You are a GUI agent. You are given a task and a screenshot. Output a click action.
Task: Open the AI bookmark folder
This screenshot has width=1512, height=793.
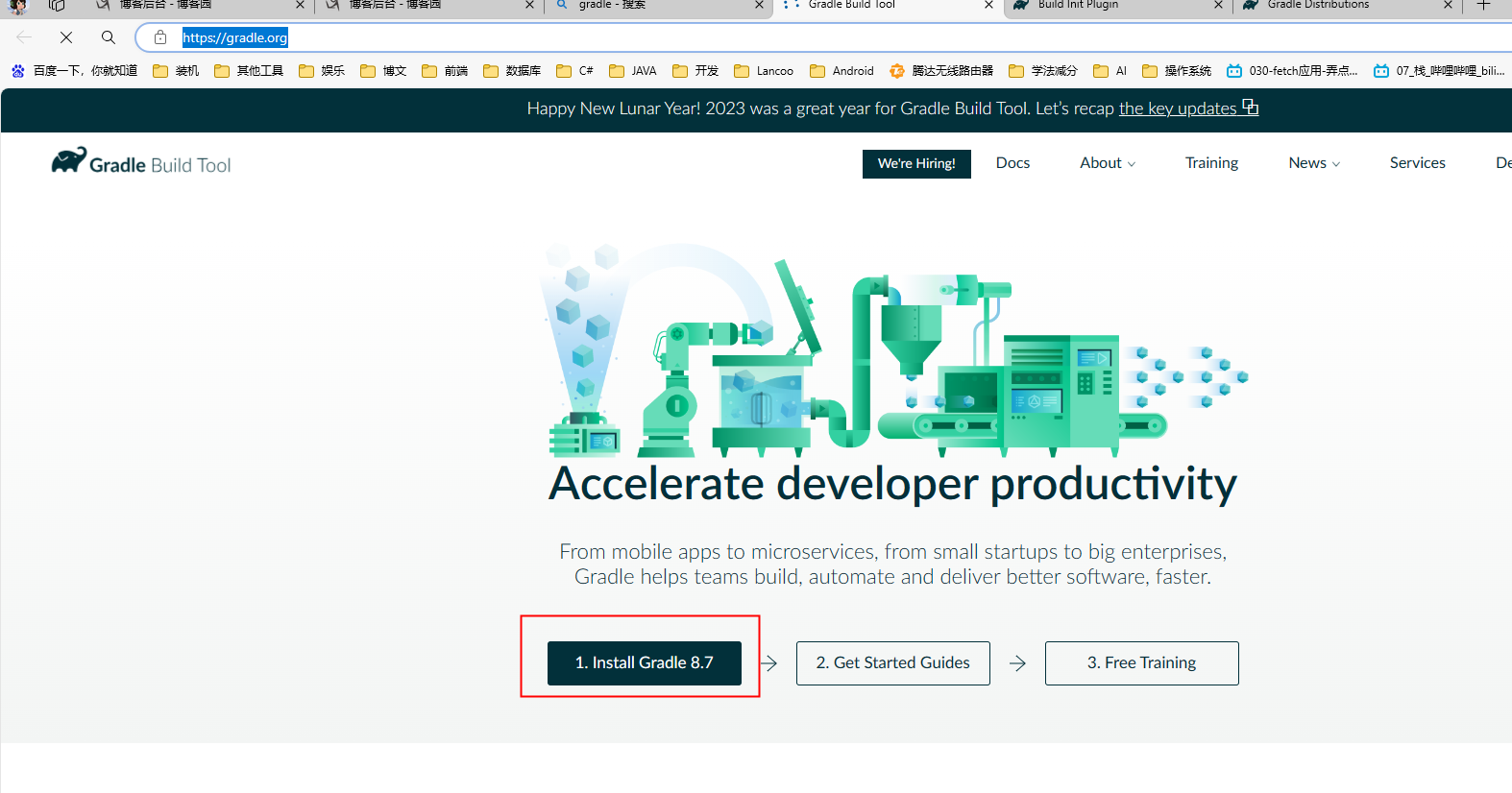[x=1110, y=71]
